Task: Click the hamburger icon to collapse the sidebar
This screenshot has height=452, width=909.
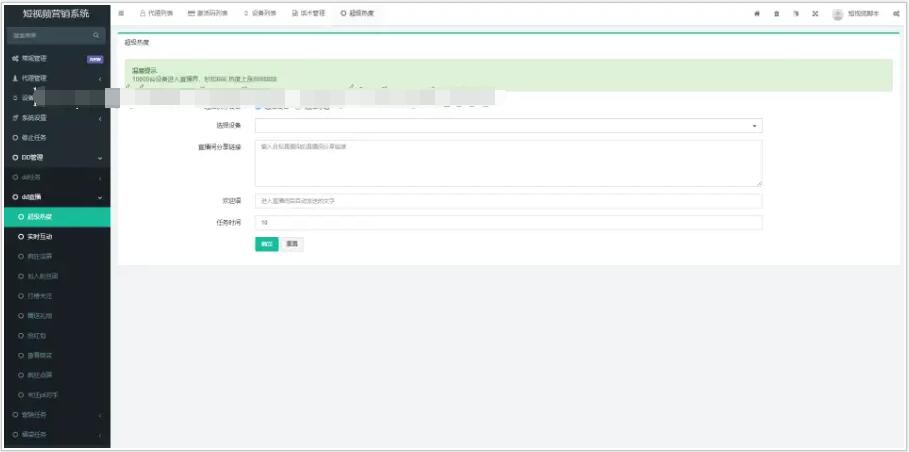Action: [x=122, y=13]
